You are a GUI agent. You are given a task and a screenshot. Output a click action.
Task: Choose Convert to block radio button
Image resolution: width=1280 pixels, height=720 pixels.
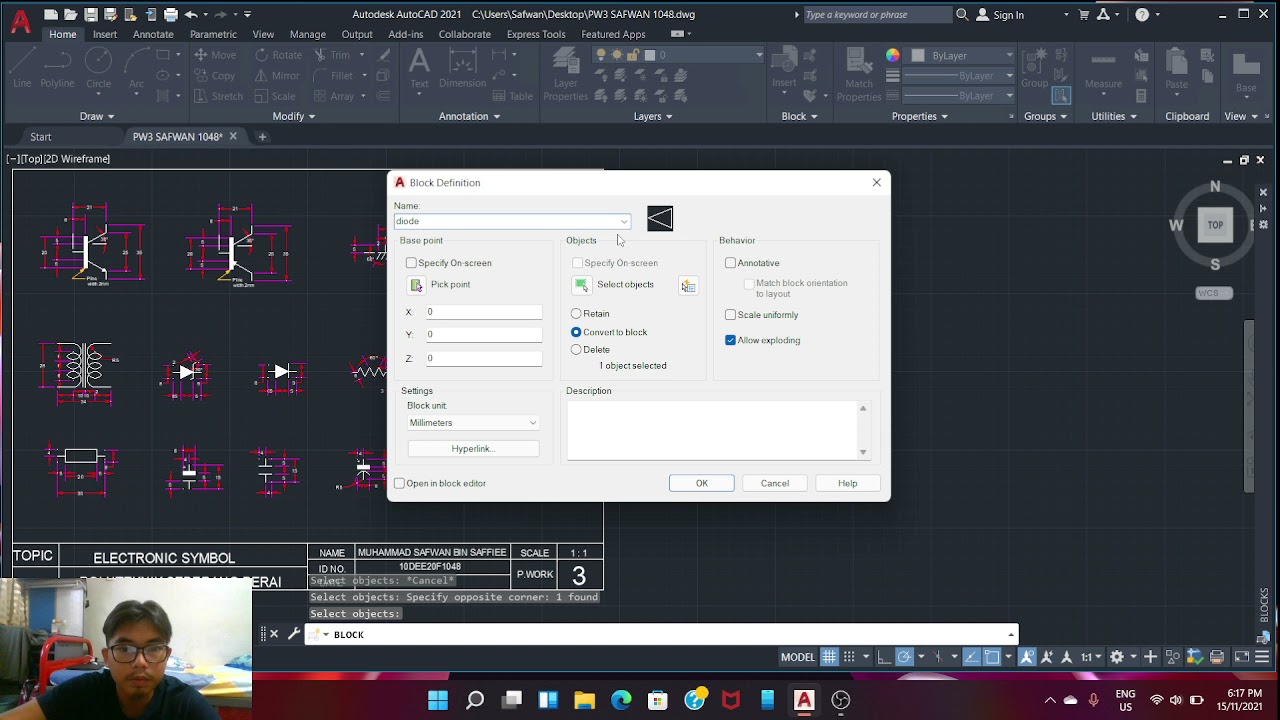[576, 332]
